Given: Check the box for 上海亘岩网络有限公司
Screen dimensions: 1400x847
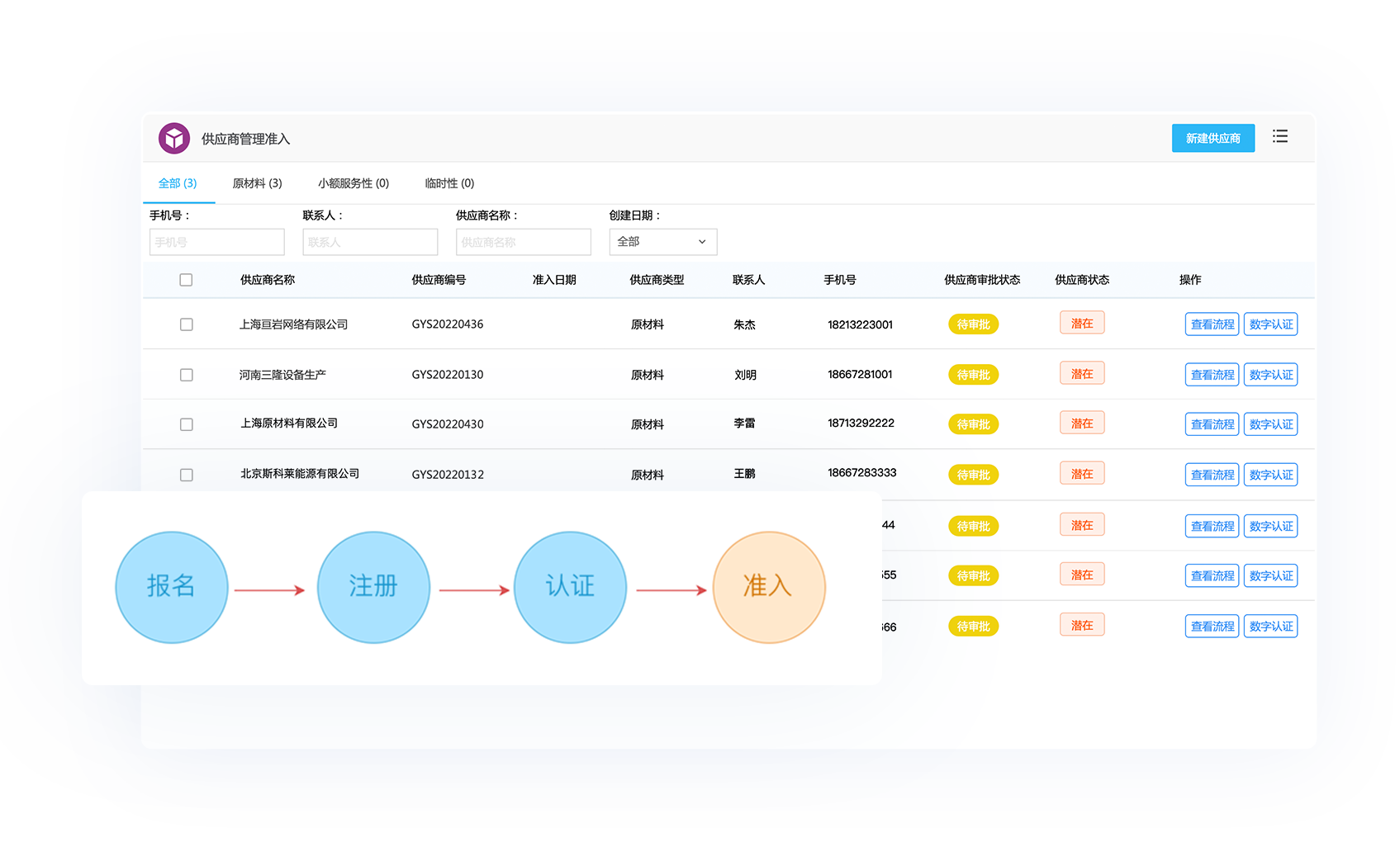Looking at the screenshot, I should pos(187,324).
